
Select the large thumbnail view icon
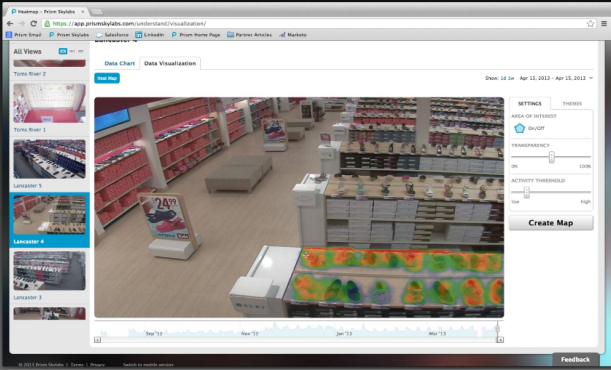(x=63, y=51)
